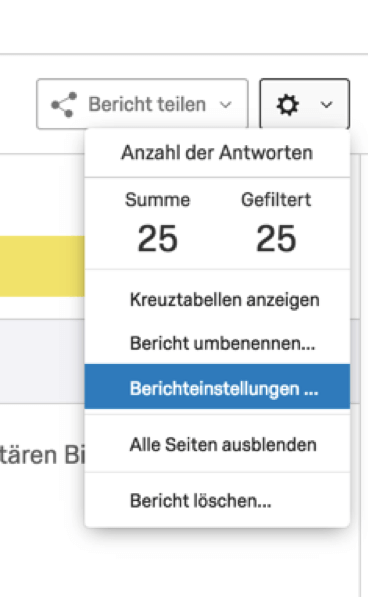Click the grey row band left of menu

tap(42, 361)
